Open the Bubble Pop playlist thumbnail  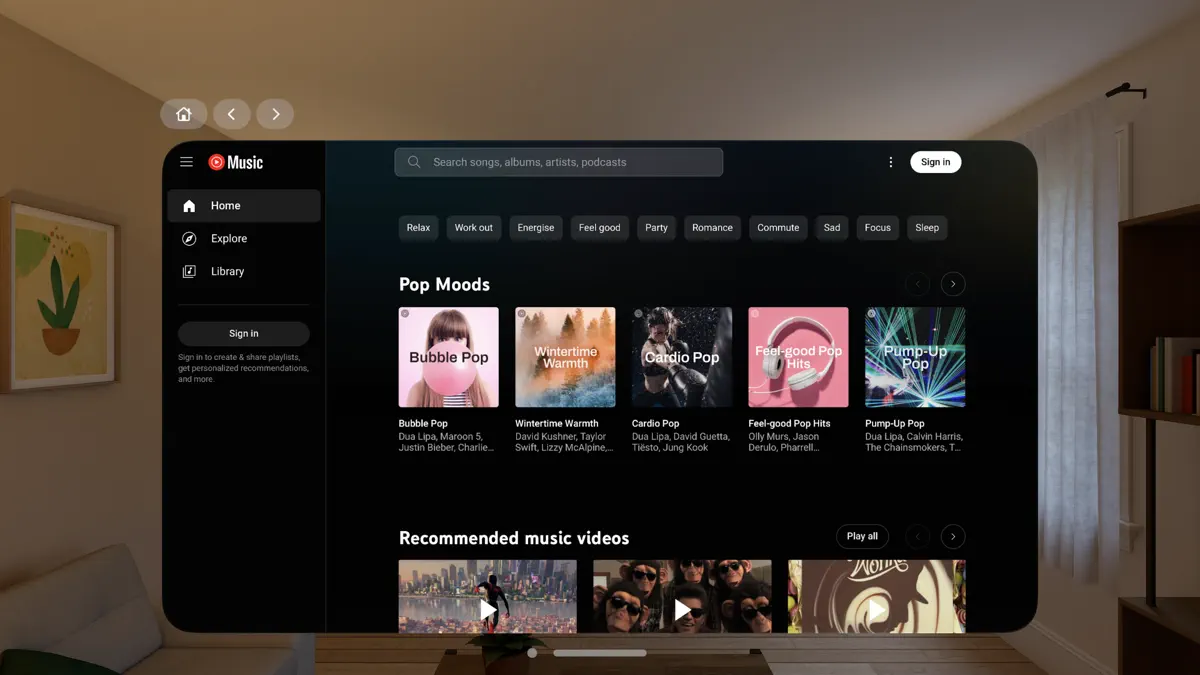click(448, 357)
